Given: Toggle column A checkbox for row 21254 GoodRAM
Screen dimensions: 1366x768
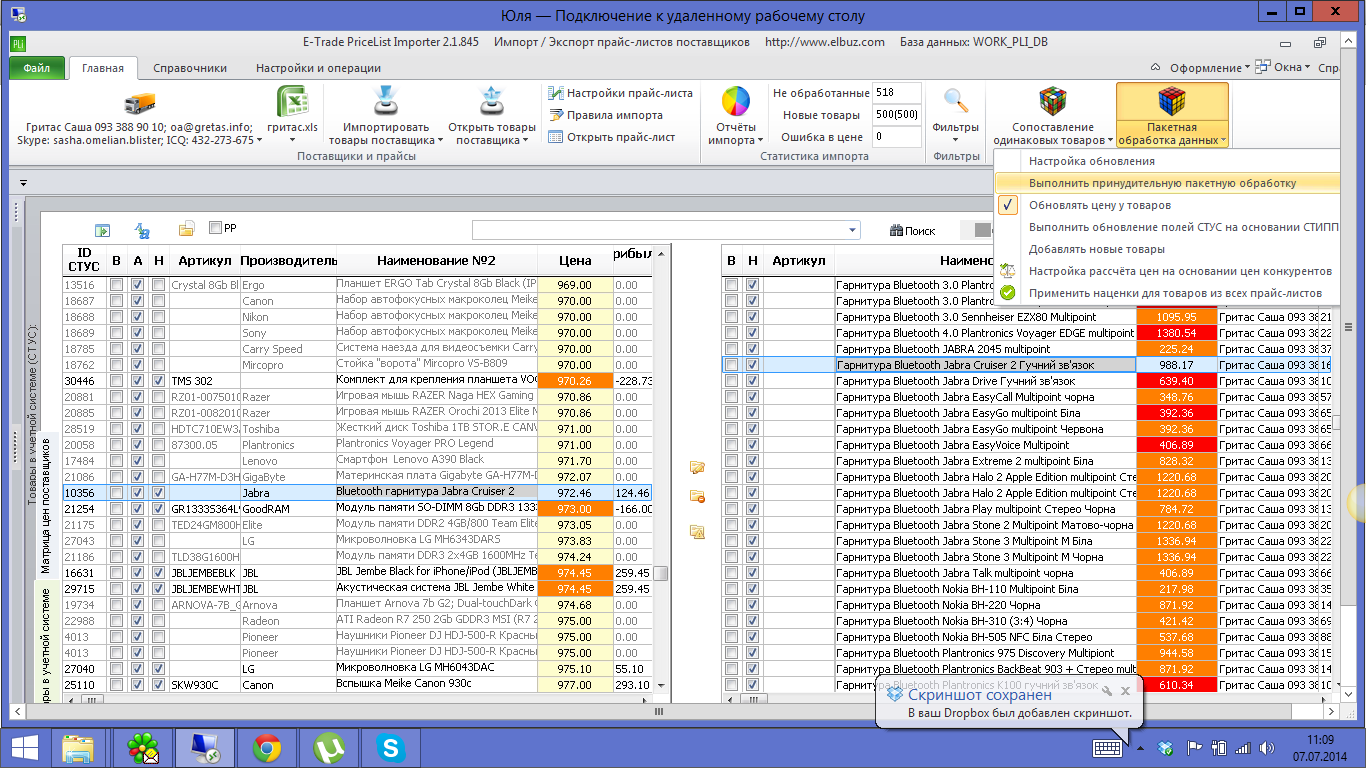Looking at the screenshot, I should 137,509.
